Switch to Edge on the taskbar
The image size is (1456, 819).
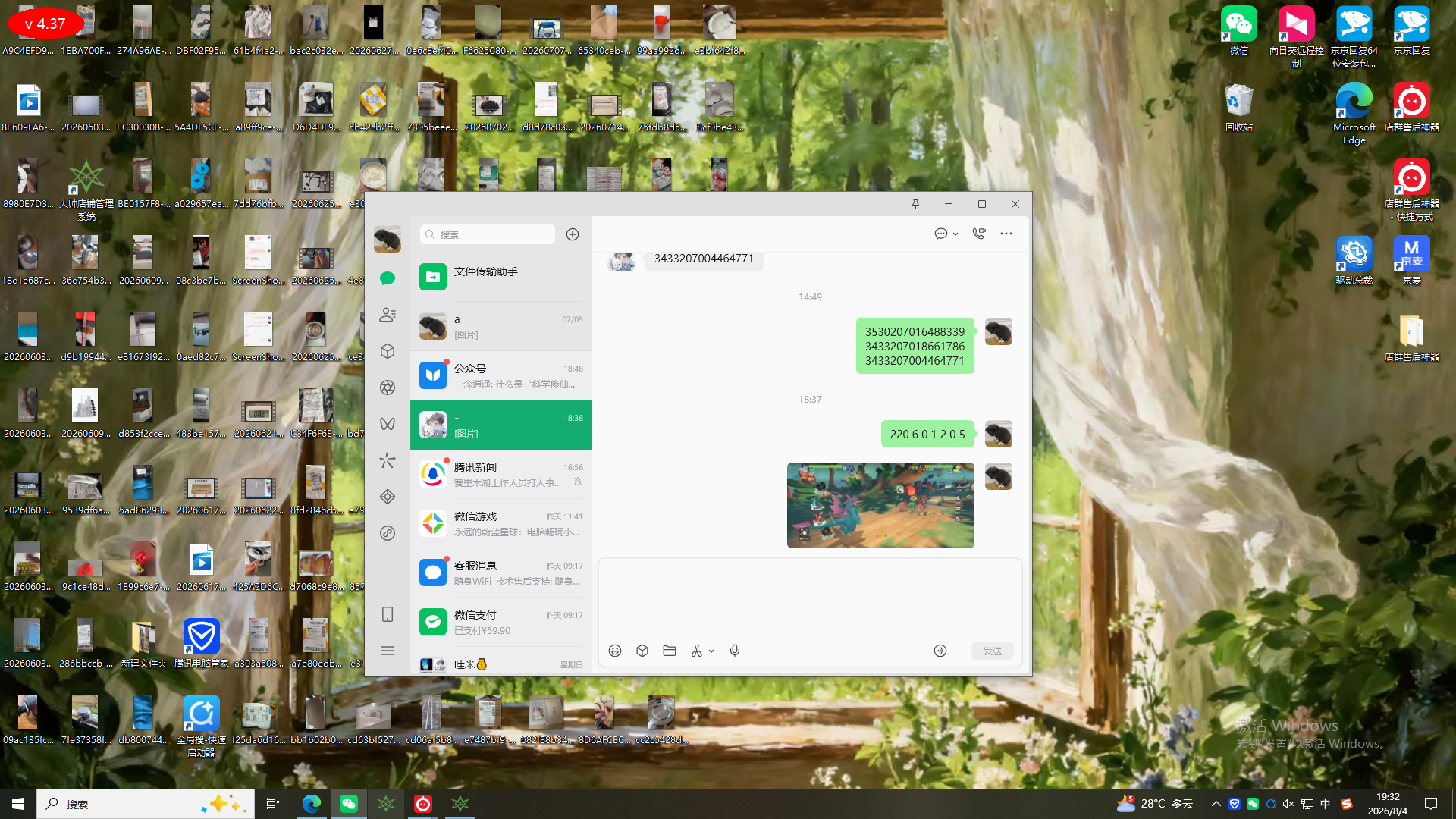click(312, 804)
